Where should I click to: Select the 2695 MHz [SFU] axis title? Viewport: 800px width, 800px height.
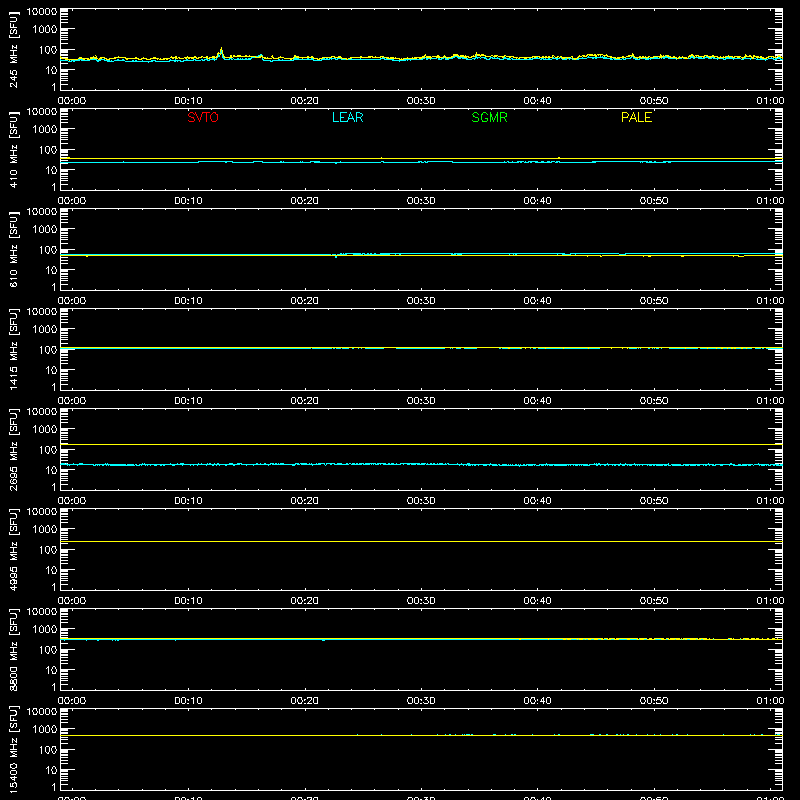point(14,449)
